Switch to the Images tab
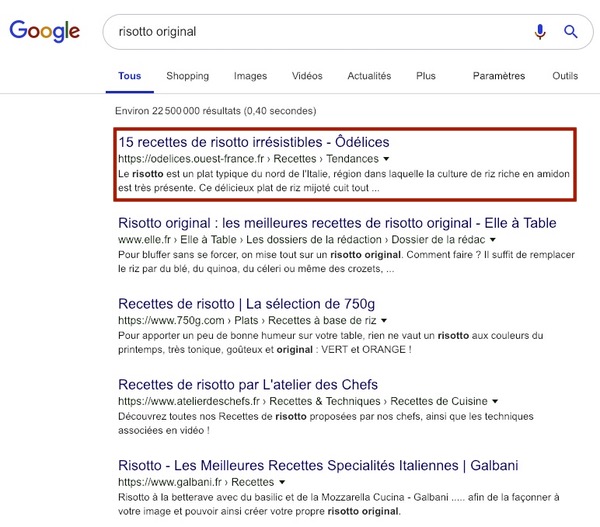The image size is (600, 527). (x=250, y=76)
